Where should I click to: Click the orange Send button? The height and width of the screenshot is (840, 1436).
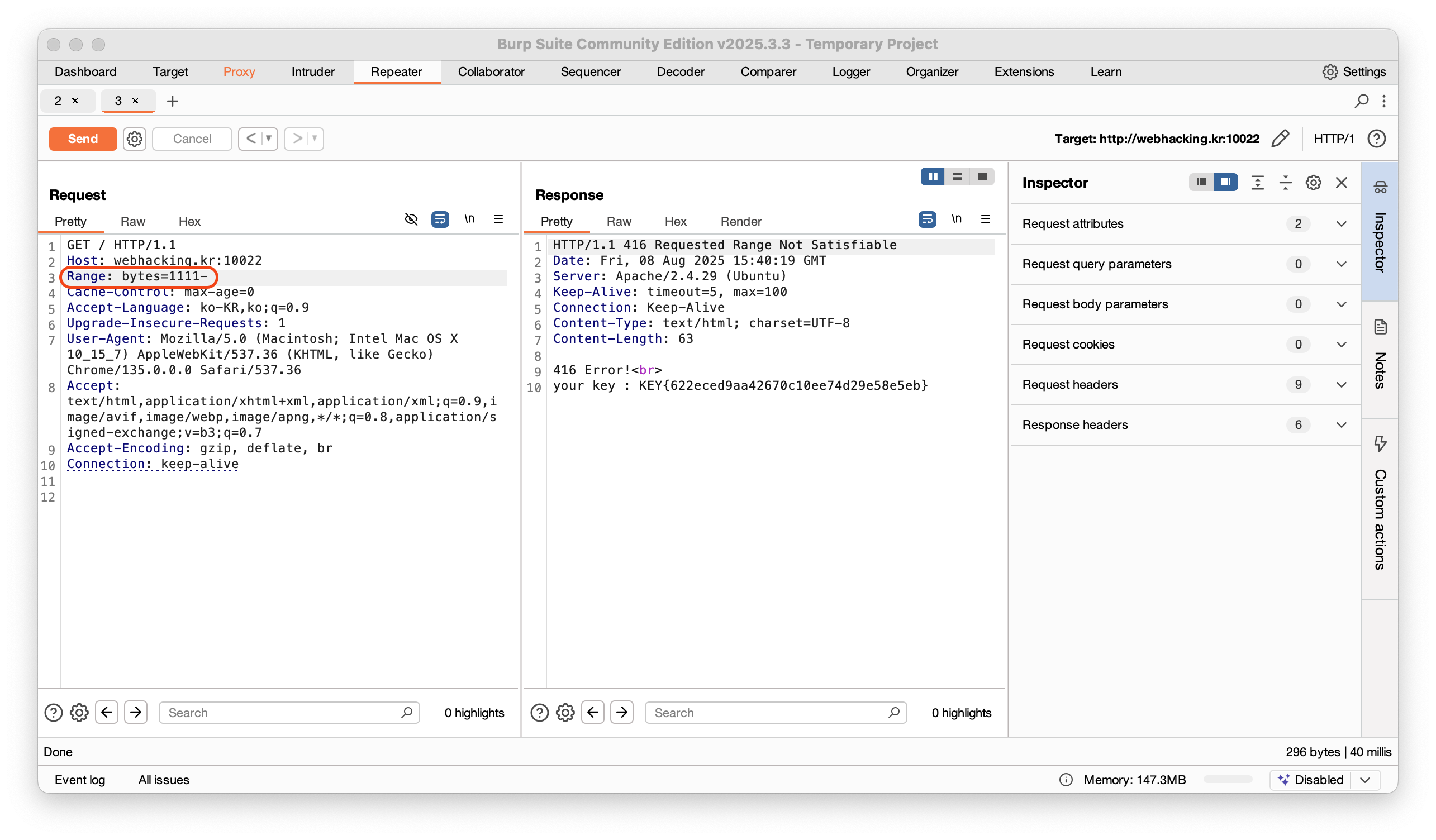click(83, 139)
